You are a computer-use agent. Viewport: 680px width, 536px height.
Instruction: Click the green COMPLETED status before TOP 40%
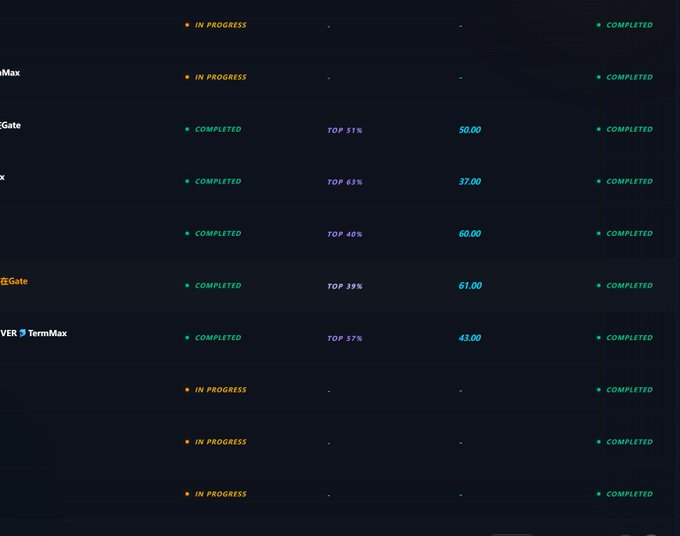pos(213,233)
